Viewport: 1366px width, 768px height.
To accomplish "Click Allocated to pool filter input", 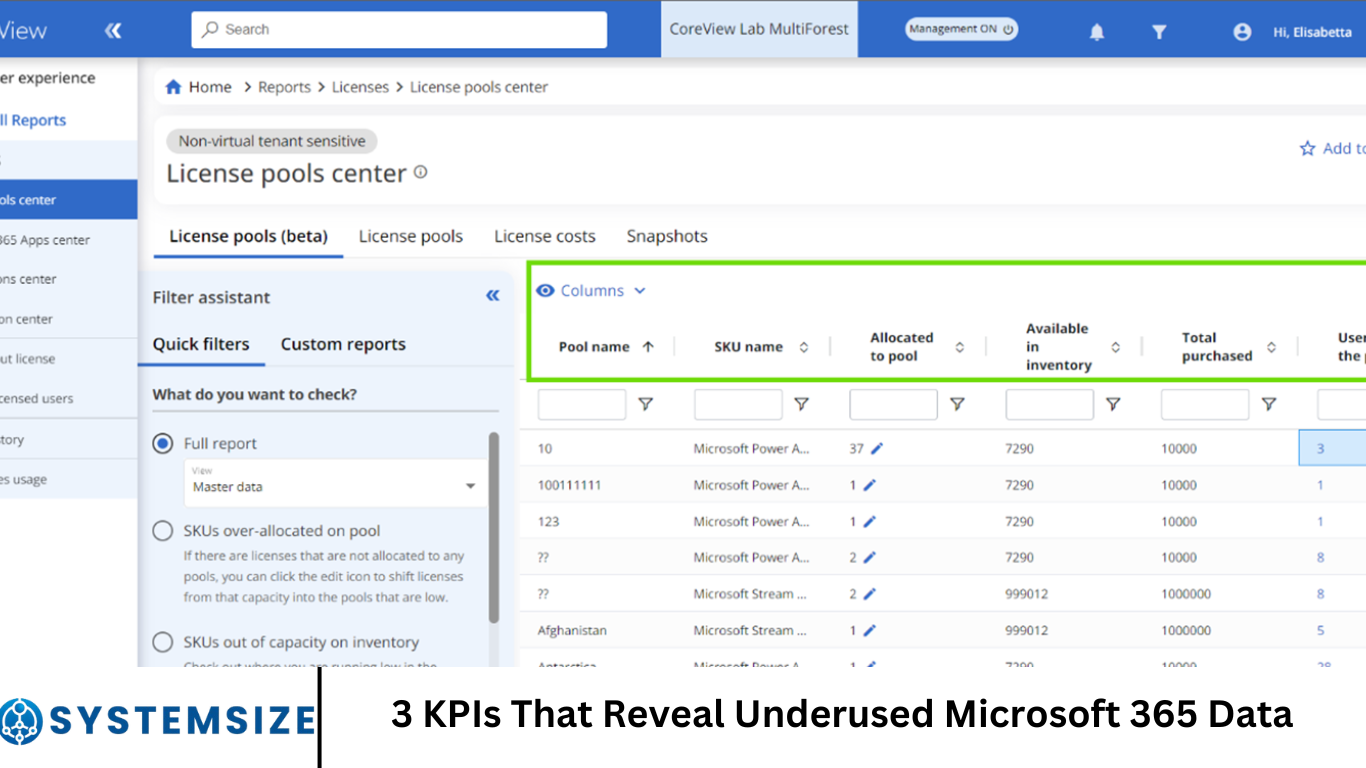I will coord(893,404).
